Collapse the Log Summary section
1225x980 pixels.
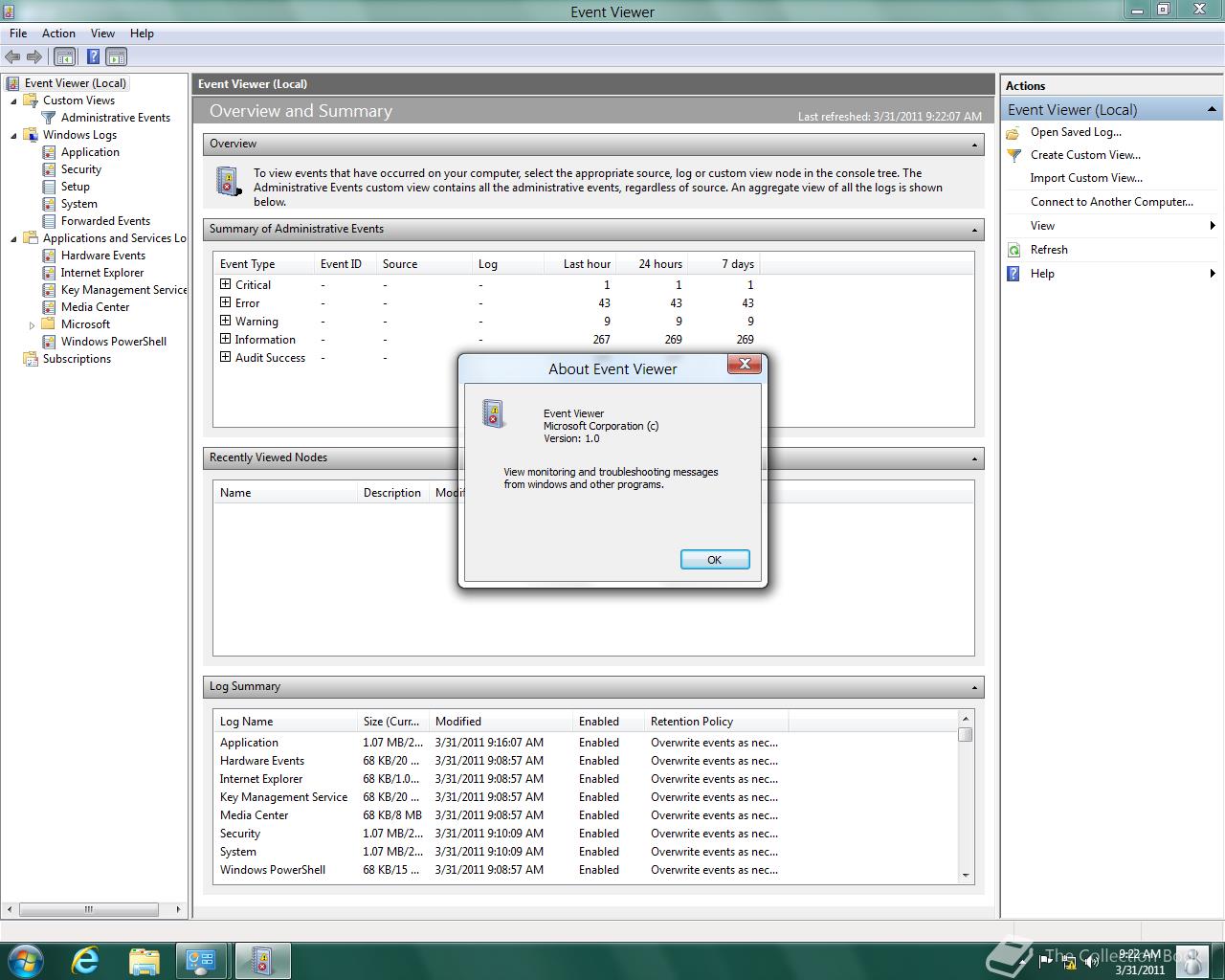[974, 687]
